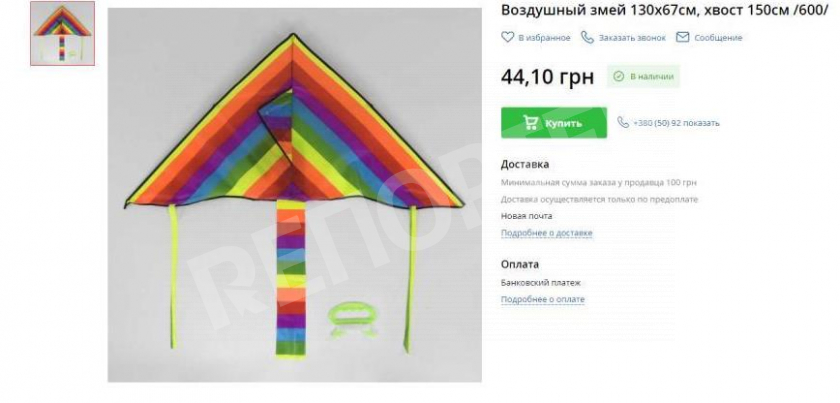Click the envelope message icon

click(x=682, y=38)
